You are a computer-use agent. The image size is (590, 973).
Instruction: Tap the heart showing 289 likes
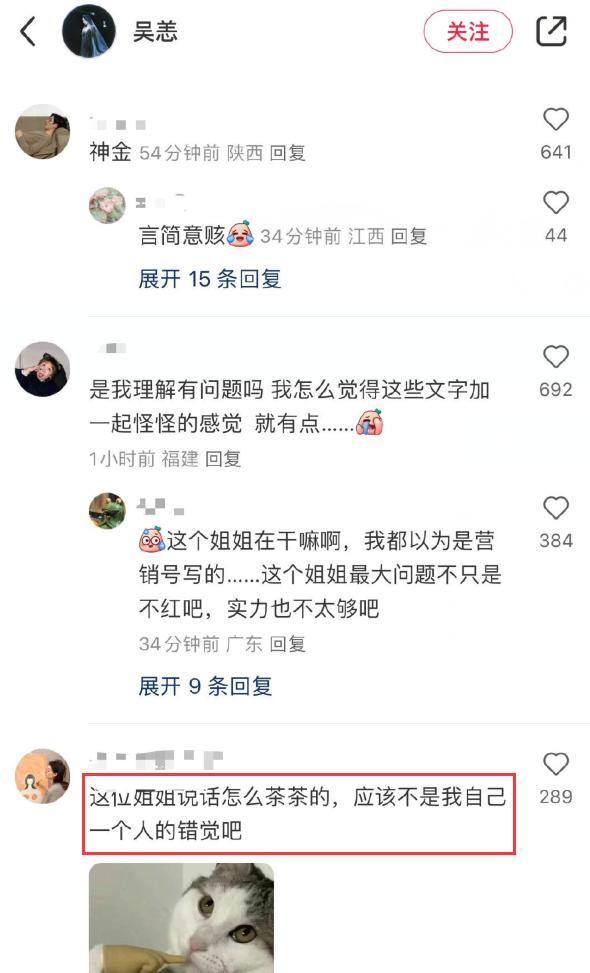[x=556, y=764]
